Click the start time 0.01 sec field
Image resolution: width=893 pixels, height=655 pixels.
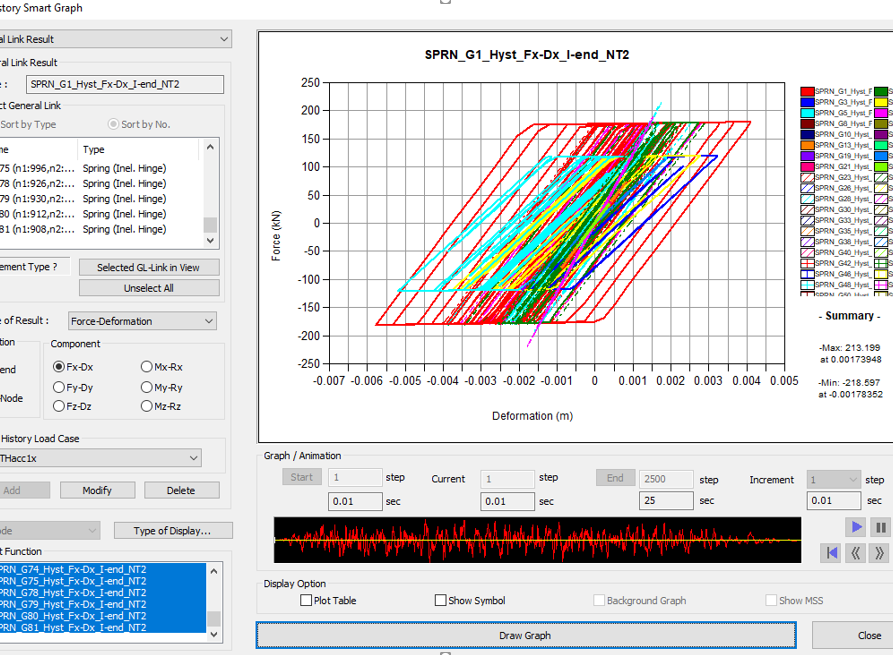click(355, 501)
